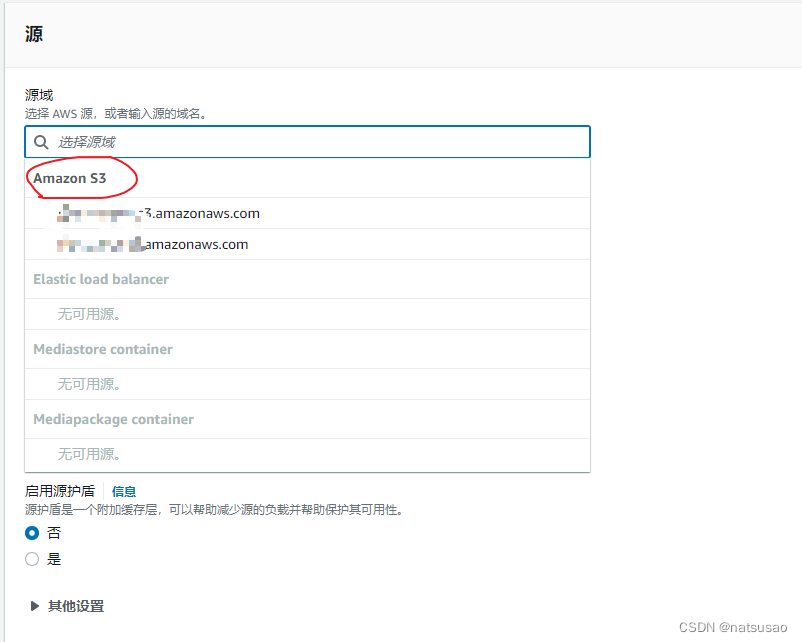Click the search magnifier icon in origin field
This screenshot has height=642, width=802.
click(41, 142)
